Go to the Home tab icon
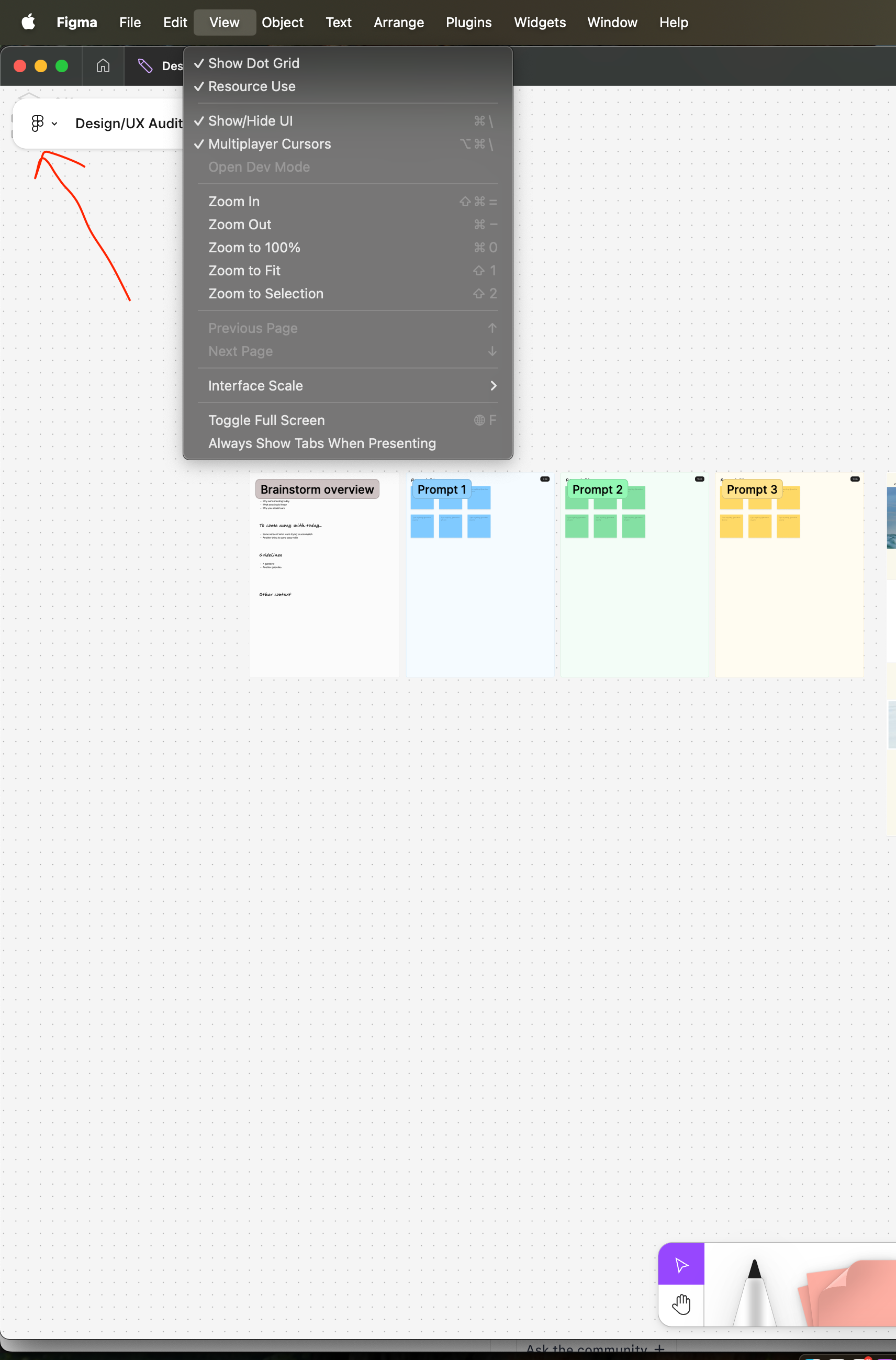The height and width of the screenshot is (1360, 896). (103, 66)
